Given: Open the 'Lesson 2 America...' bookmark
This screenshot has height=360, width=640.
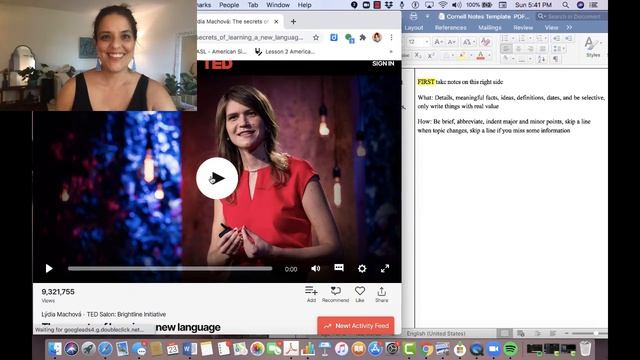Looking at the screenshot, I should [285, 51].
